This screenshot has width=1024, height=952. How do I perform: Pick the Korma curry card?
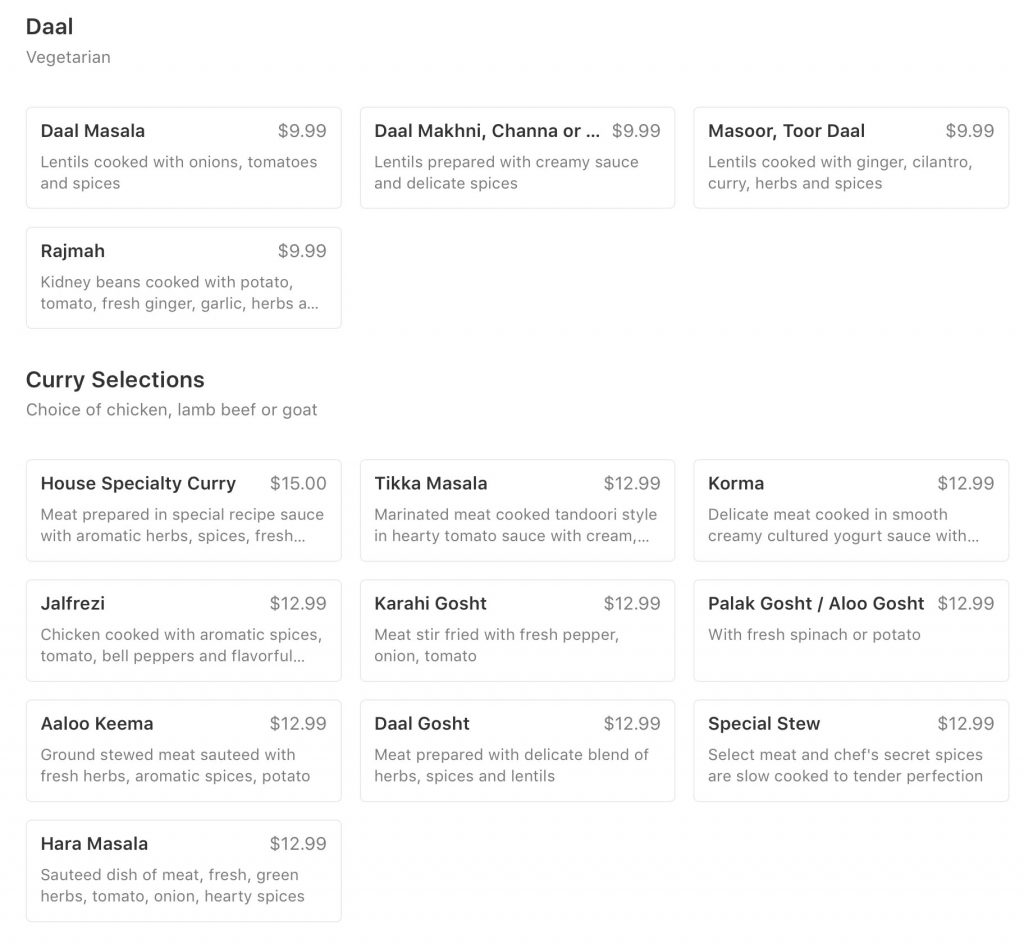(x=851, y=510)
